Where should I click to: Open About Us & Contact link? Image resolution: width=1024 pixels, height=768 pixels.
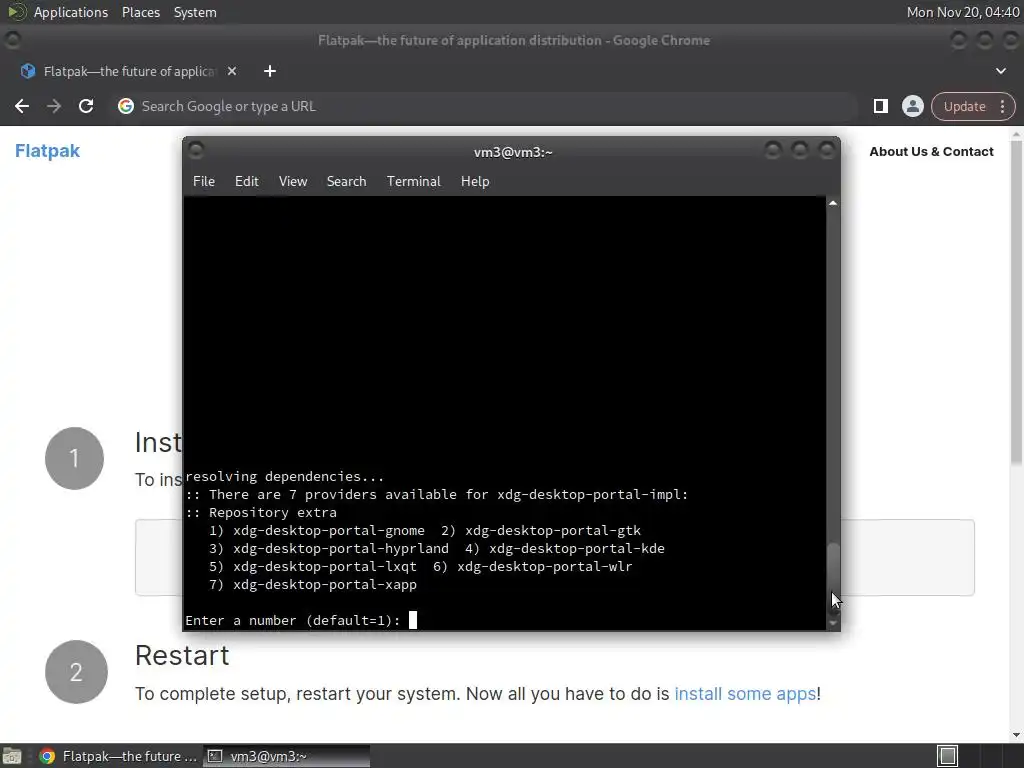[931, 152]
